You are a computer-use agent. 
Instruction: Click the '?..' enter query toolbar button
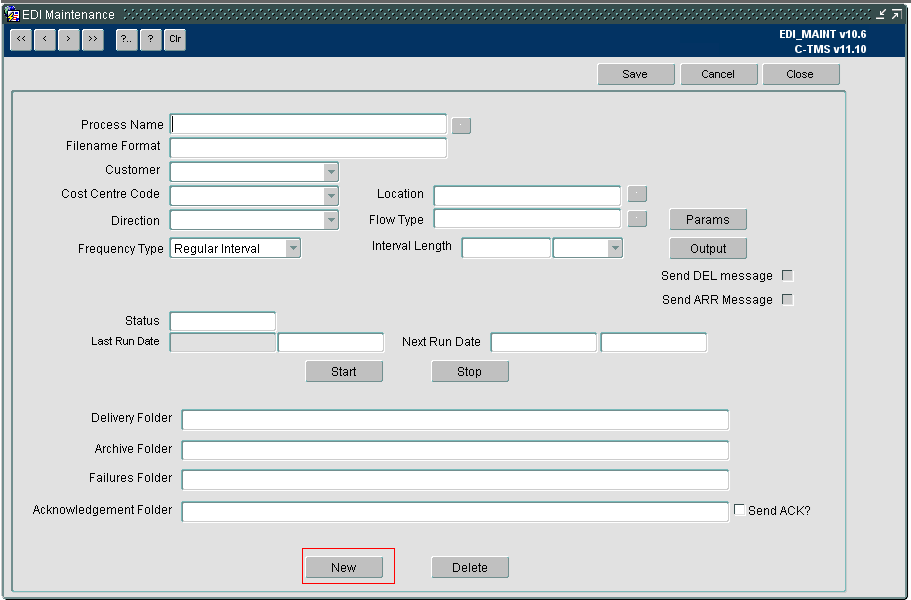pyautogui.click(x=127, y=39)
